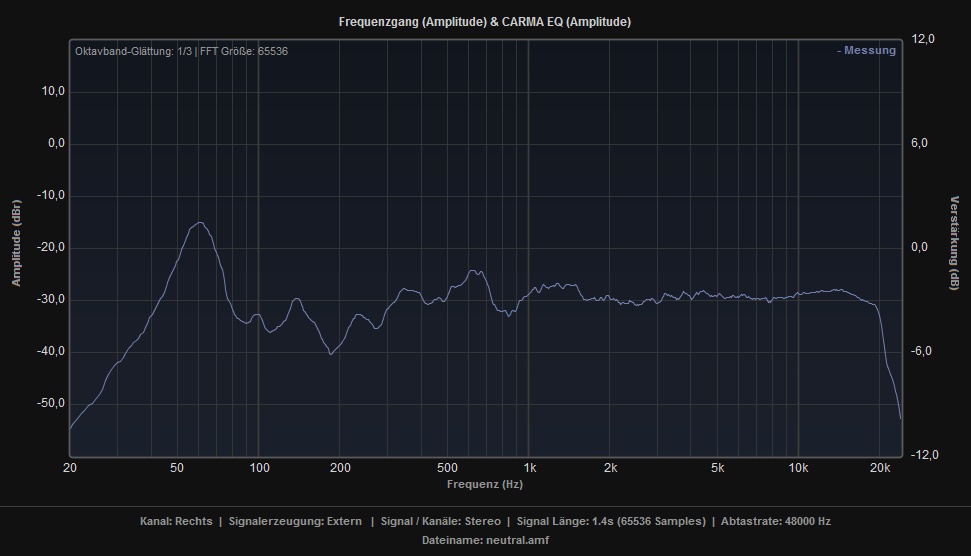Click the 100 Hz tick label
The height and width of the screenshot is (556, 971).
pyautogui.click(x=259, y=468)
